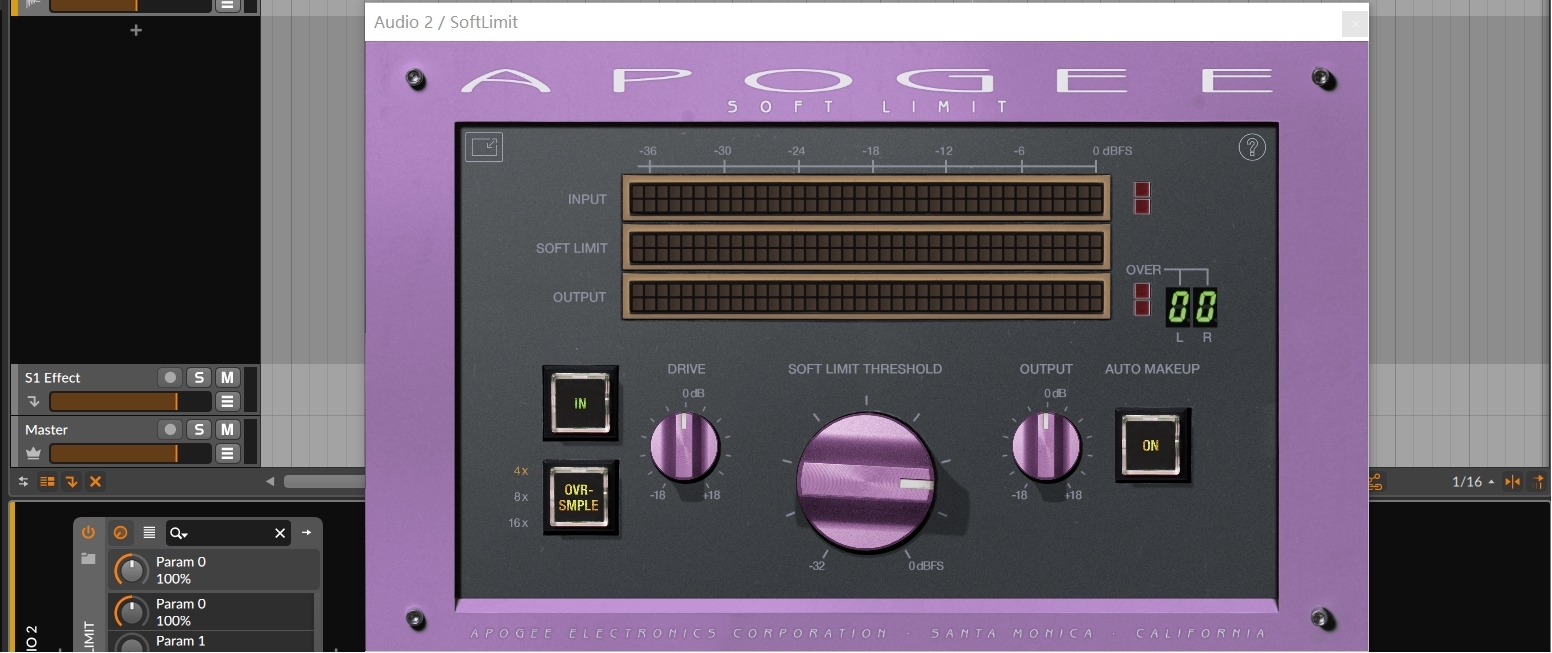Close the Audio 2 / SoftLimit window
Screen dimensions: 1552x653
[1355, 23]
